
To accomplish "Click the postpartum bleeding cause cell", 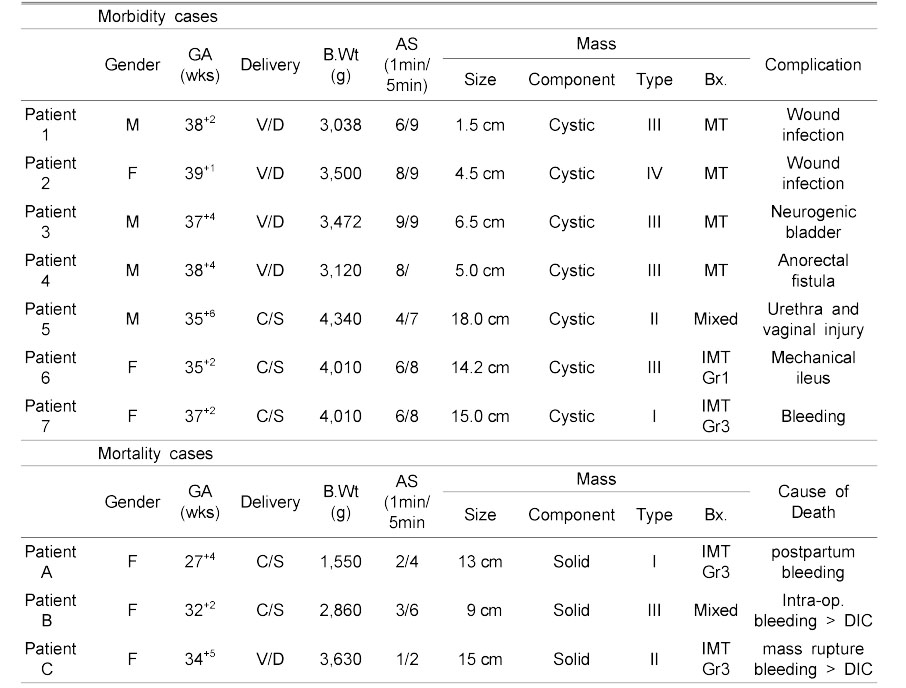I will point(812,562).
